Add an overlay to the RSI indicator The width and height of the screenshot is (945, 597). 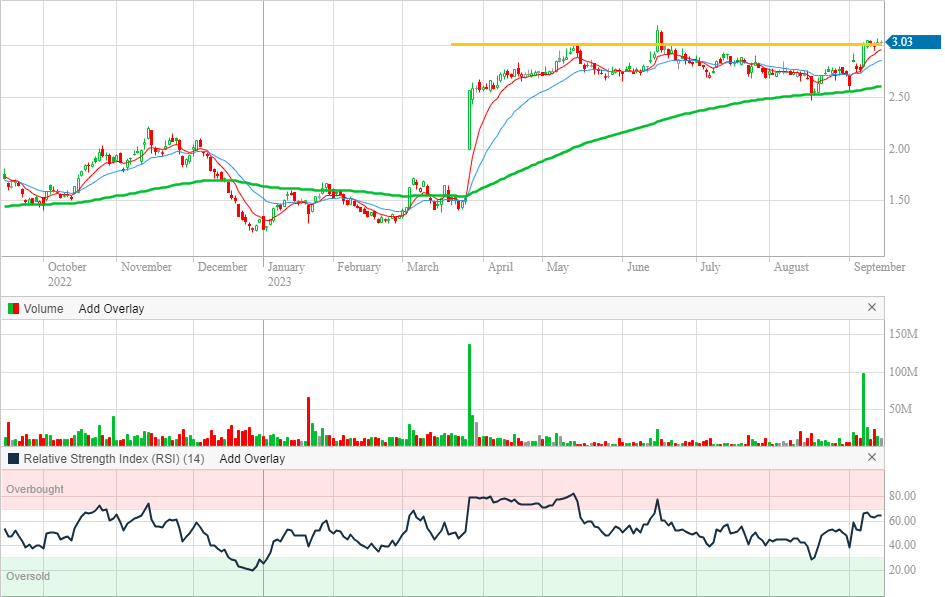coord(252,459)
